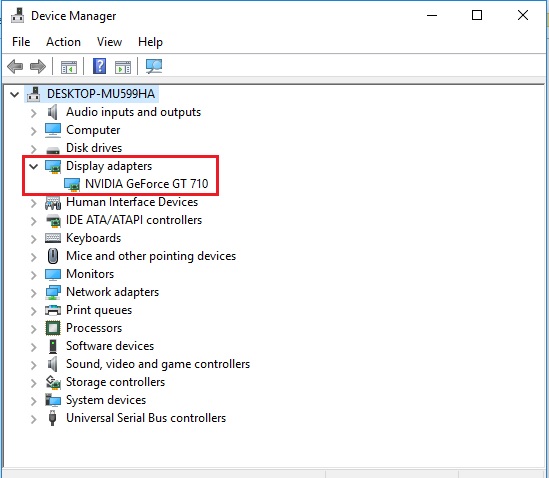Image resolution: width=549 pixels, height=478 pixels.
Task: Open the blue Help question-mark icon
Action: coord(99,66)
